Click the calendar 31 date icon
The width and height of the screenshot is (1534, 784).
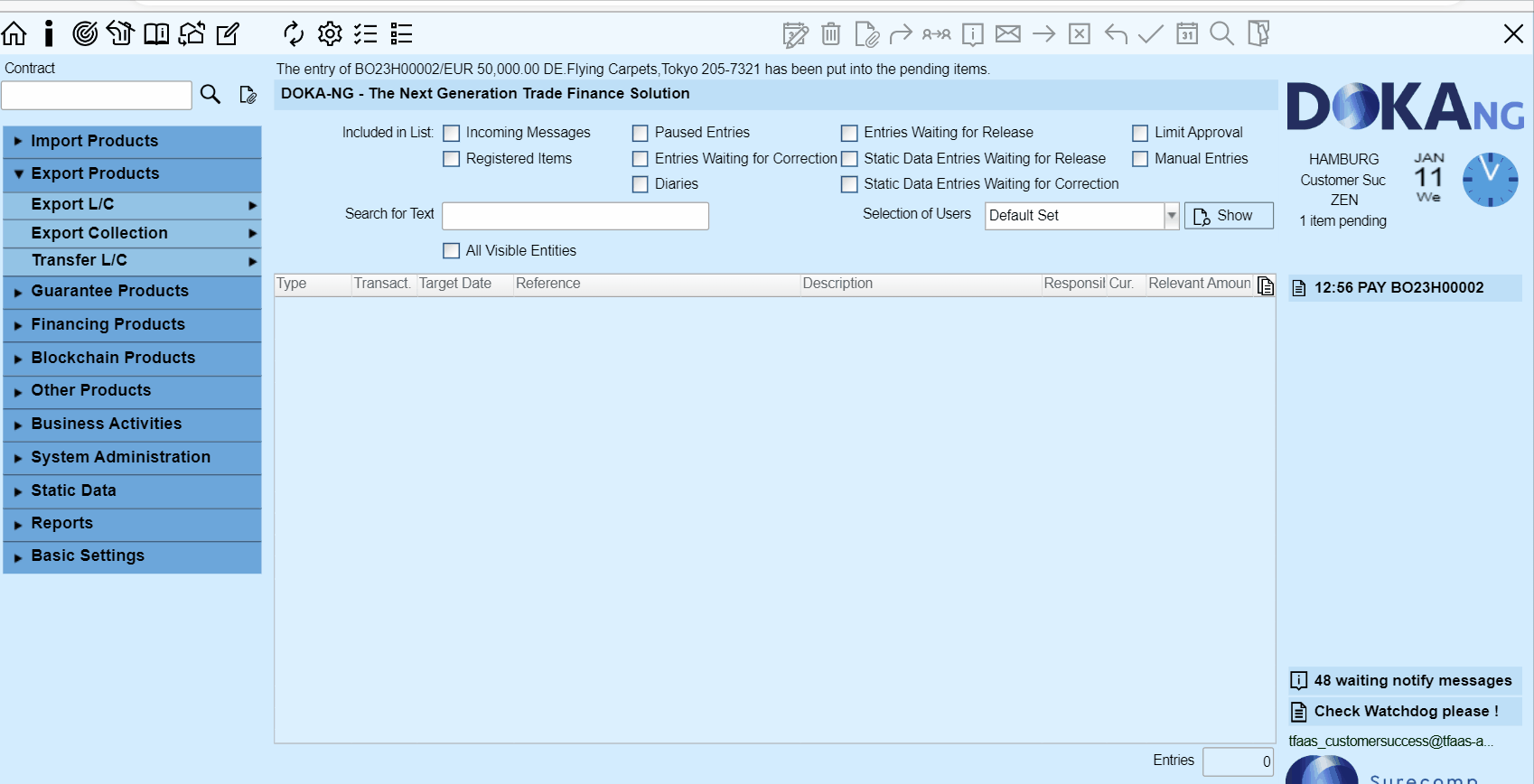[1187, 34]
